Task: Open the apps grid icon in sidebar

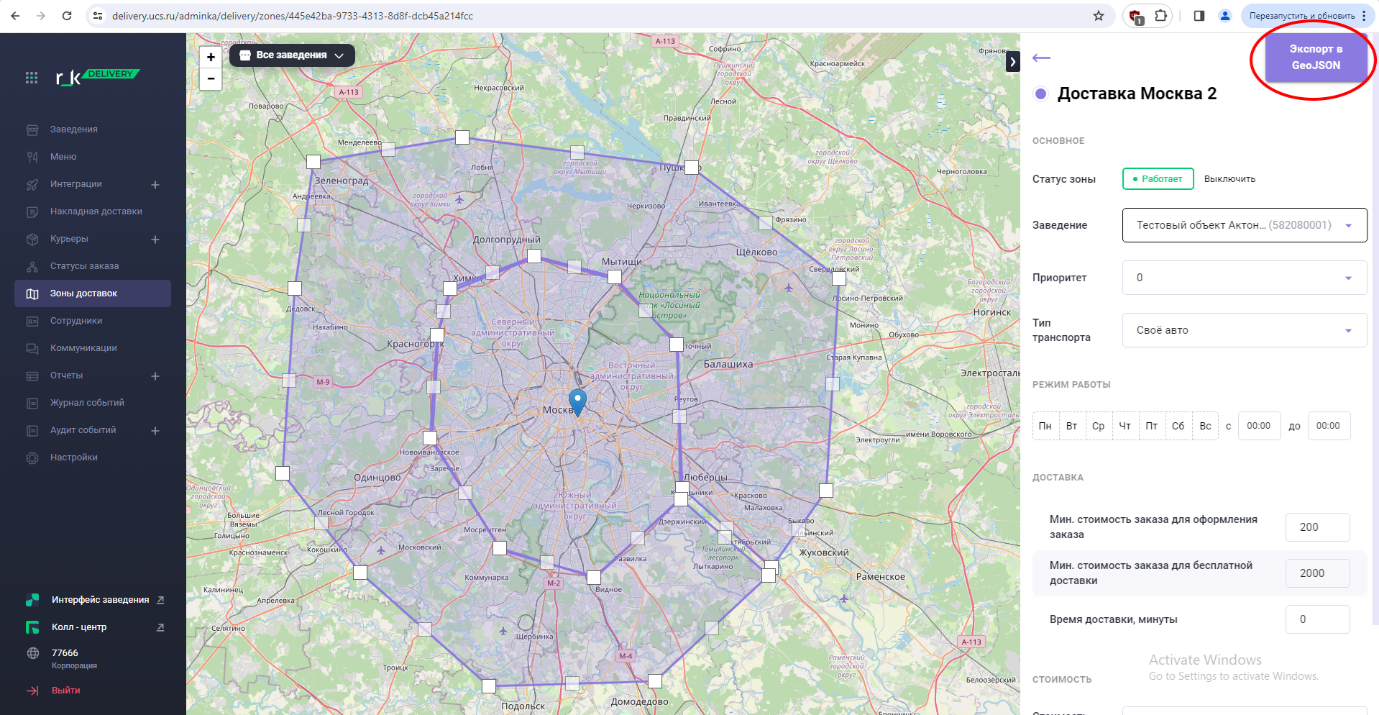Action: coord(32,77)
